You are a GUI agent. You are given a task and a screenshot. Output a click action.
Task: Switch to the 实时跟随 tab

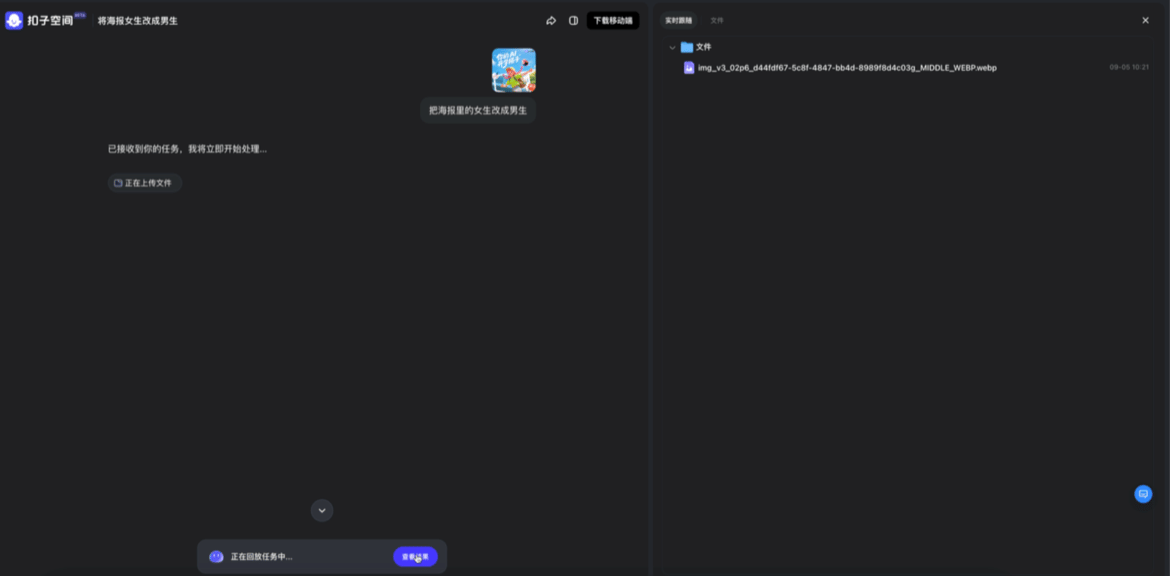[x=679, y=20]
